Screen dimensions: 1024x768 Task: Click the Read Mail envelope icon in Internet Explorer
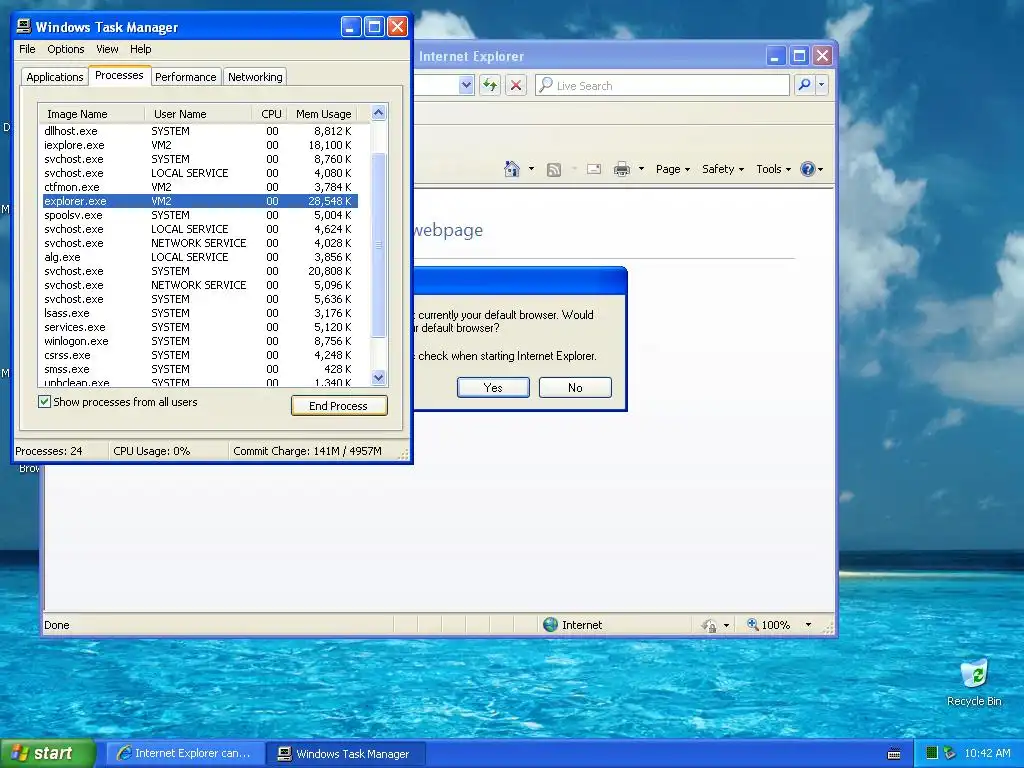594,169
